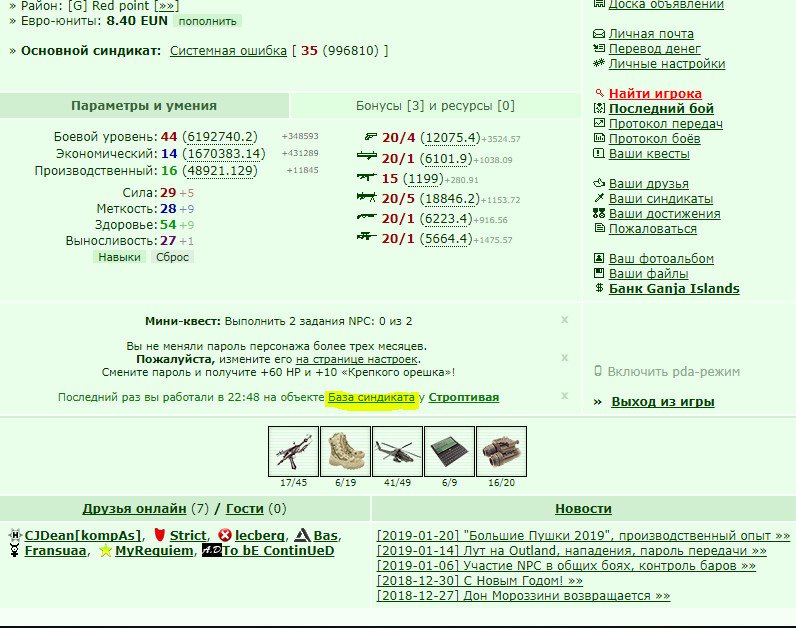Open news Участие NPC в общих боях
Viewport: 796px width, 628px height.
point(566,566)
